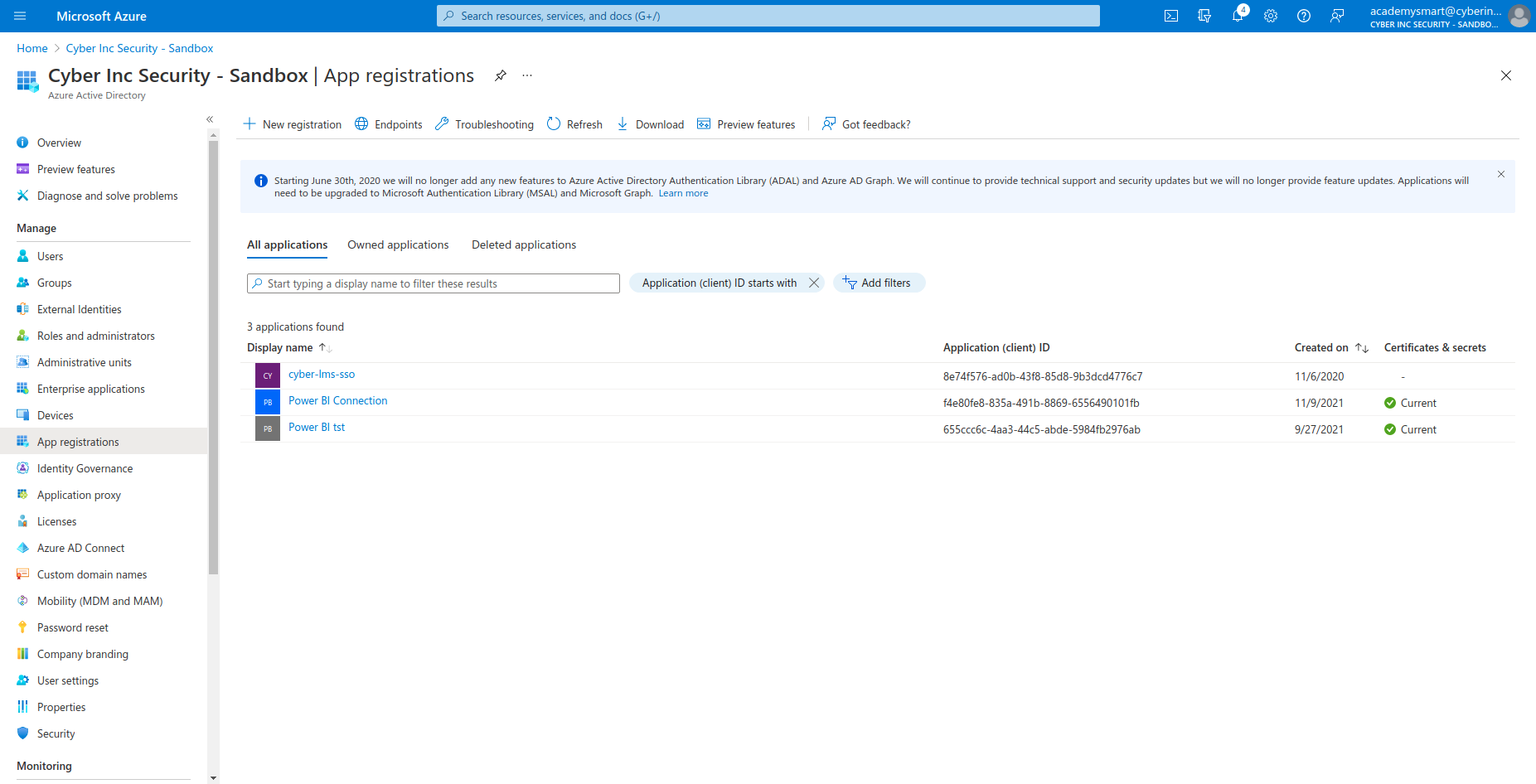Click Got feedback? button
Screen dimensions: 1536x784
(x=866, y=124)
